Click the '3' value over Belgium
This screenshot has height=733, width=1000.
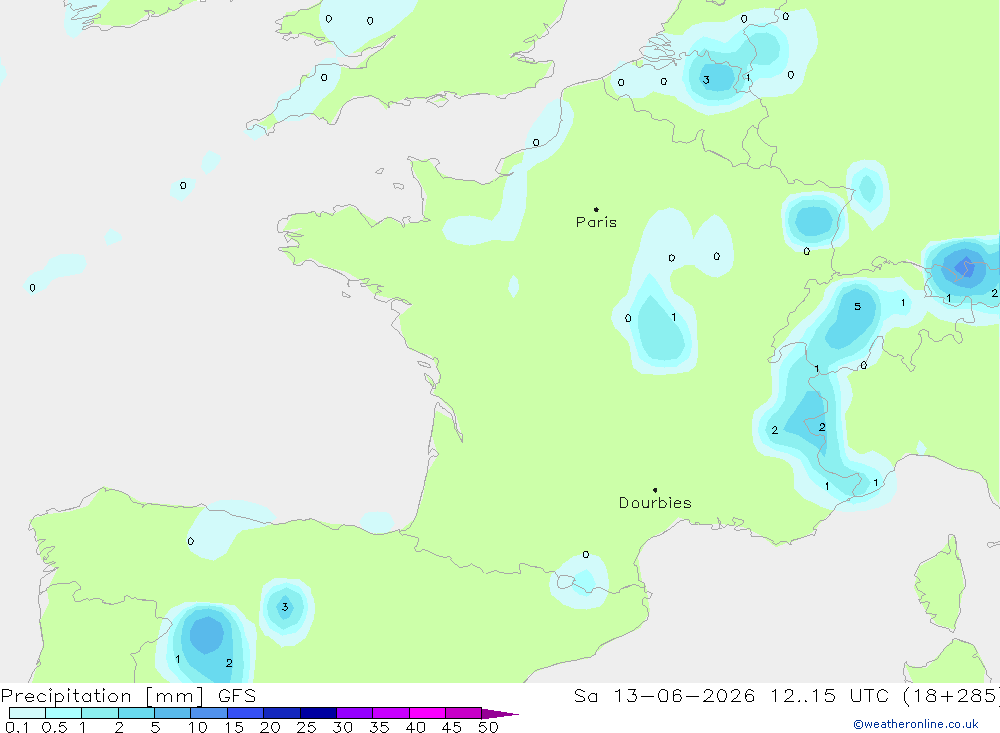tap(706, 80)
